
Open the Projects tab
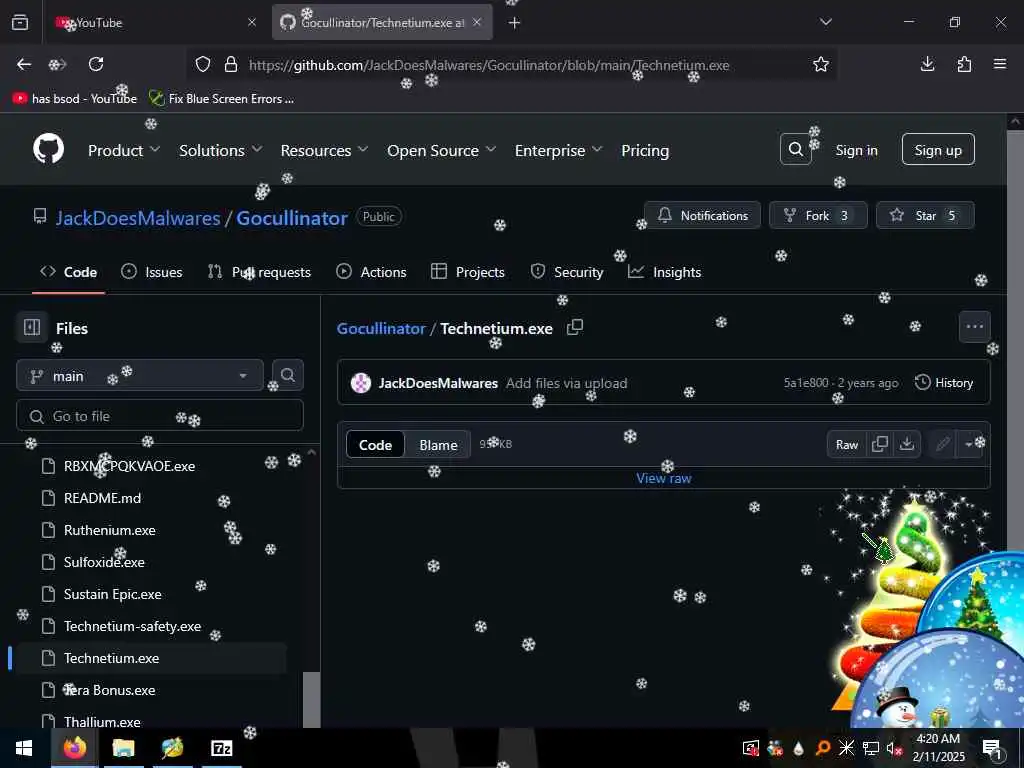(x=468, y=272)
